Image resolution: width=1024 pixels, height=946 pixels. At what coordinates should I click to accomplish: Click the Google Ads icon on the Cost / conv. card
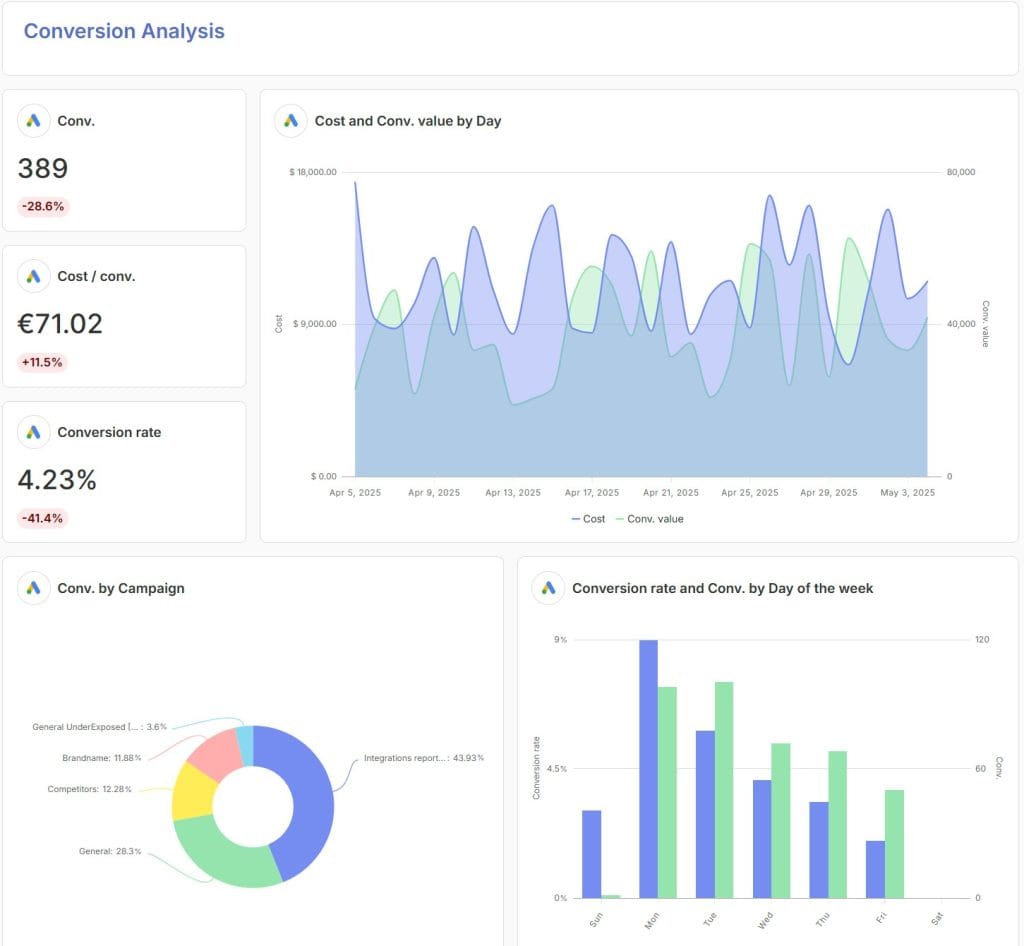coord(34,276)
